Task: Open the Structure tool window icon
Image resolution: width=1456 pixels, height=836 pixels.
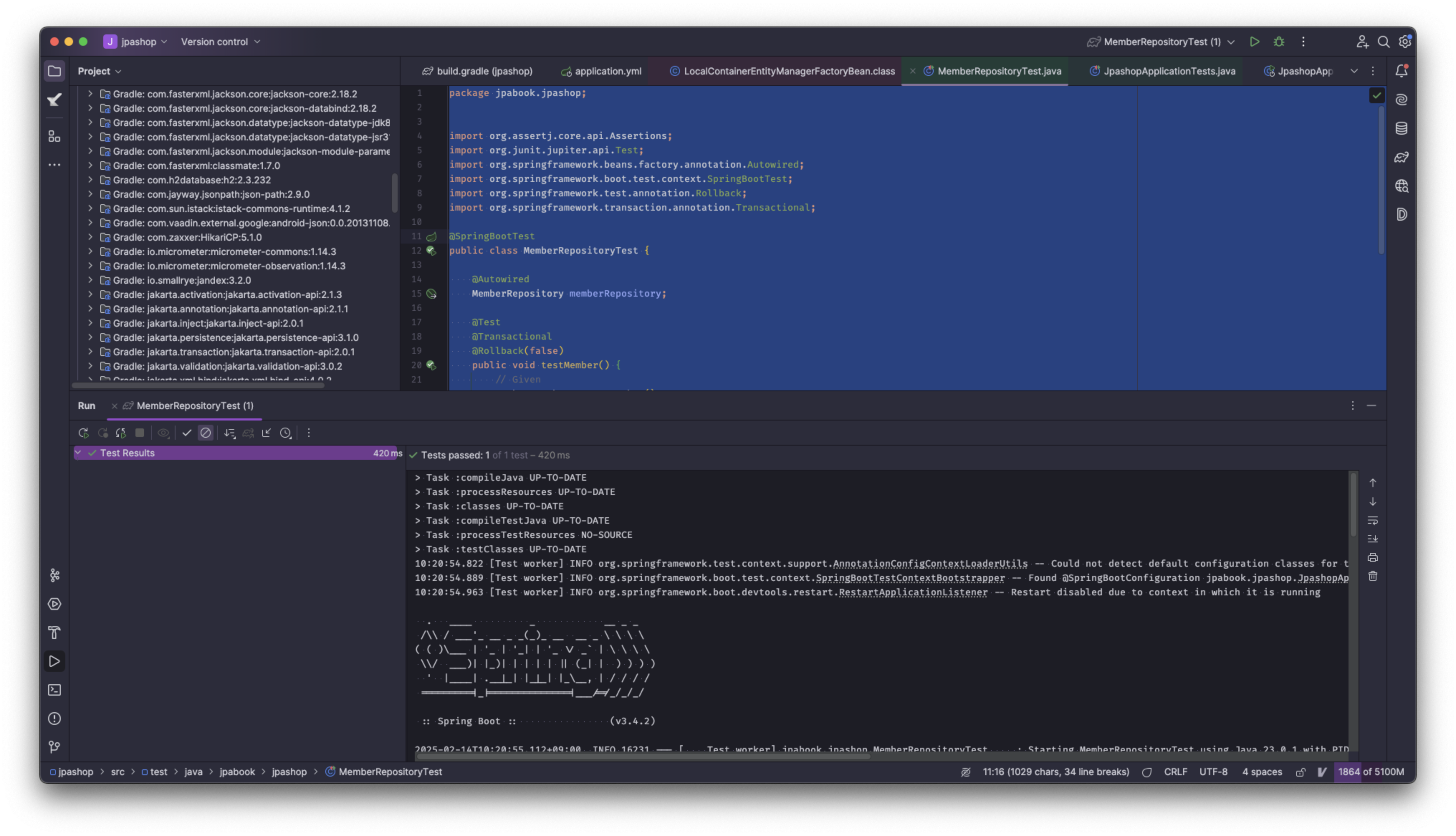Action: pos(54,136)
